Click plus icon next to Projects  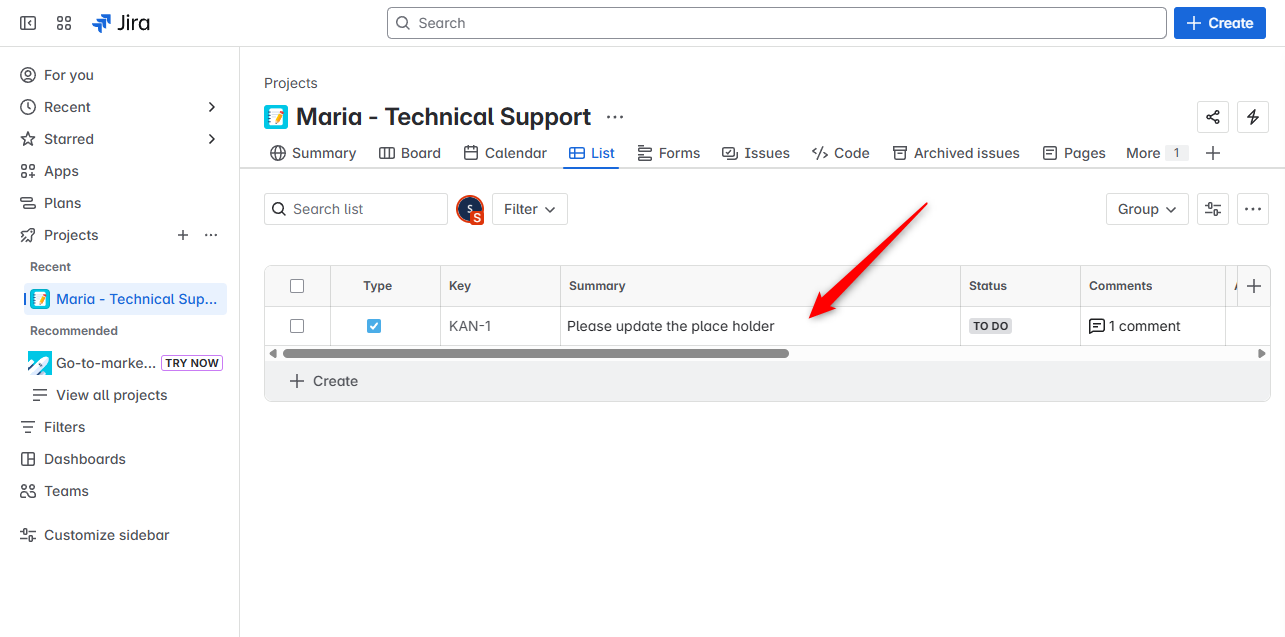pos(183,235)
